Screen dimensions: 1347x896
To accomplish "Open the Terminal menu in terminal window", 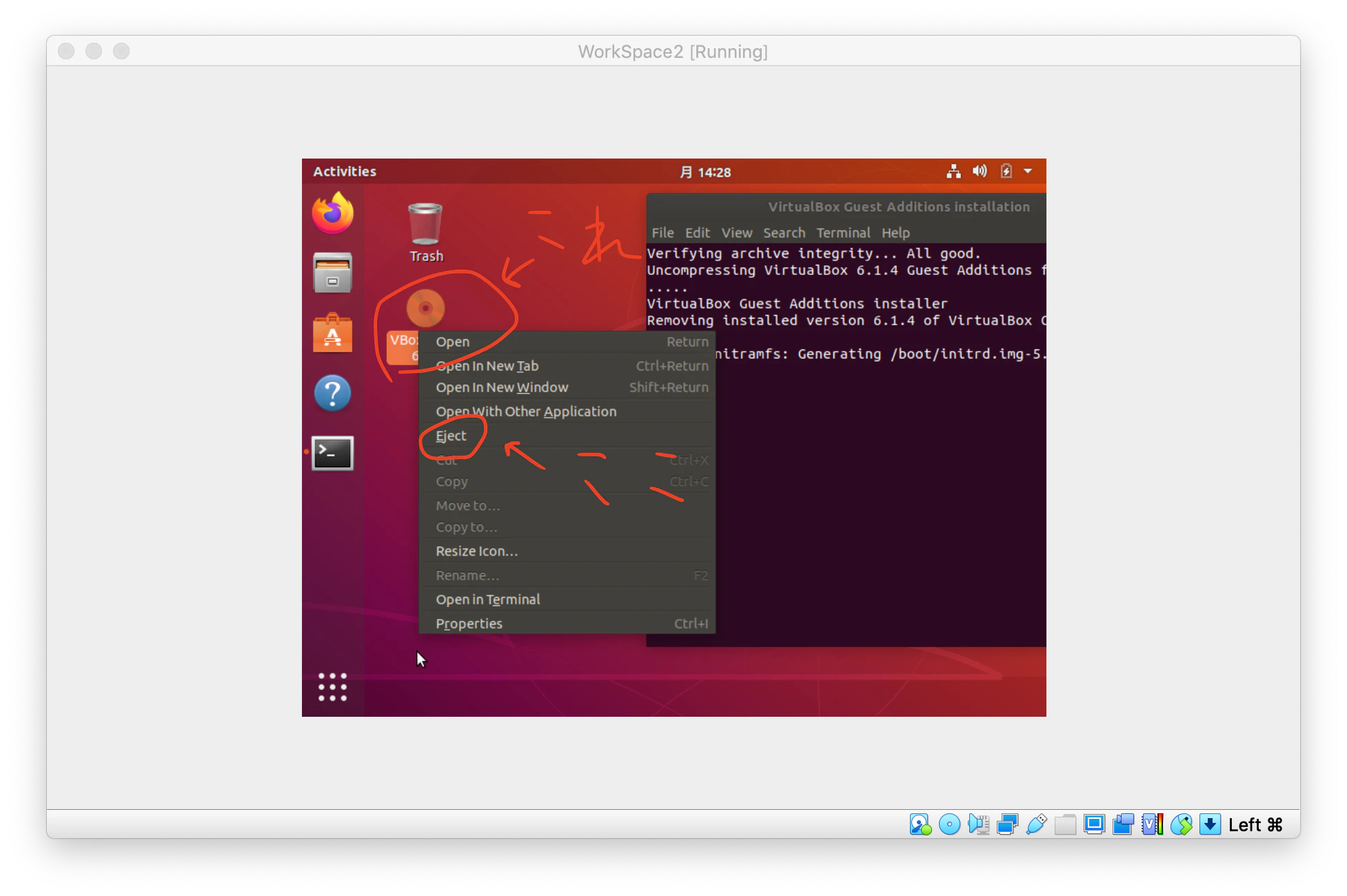I will click(x=843, y=233).
